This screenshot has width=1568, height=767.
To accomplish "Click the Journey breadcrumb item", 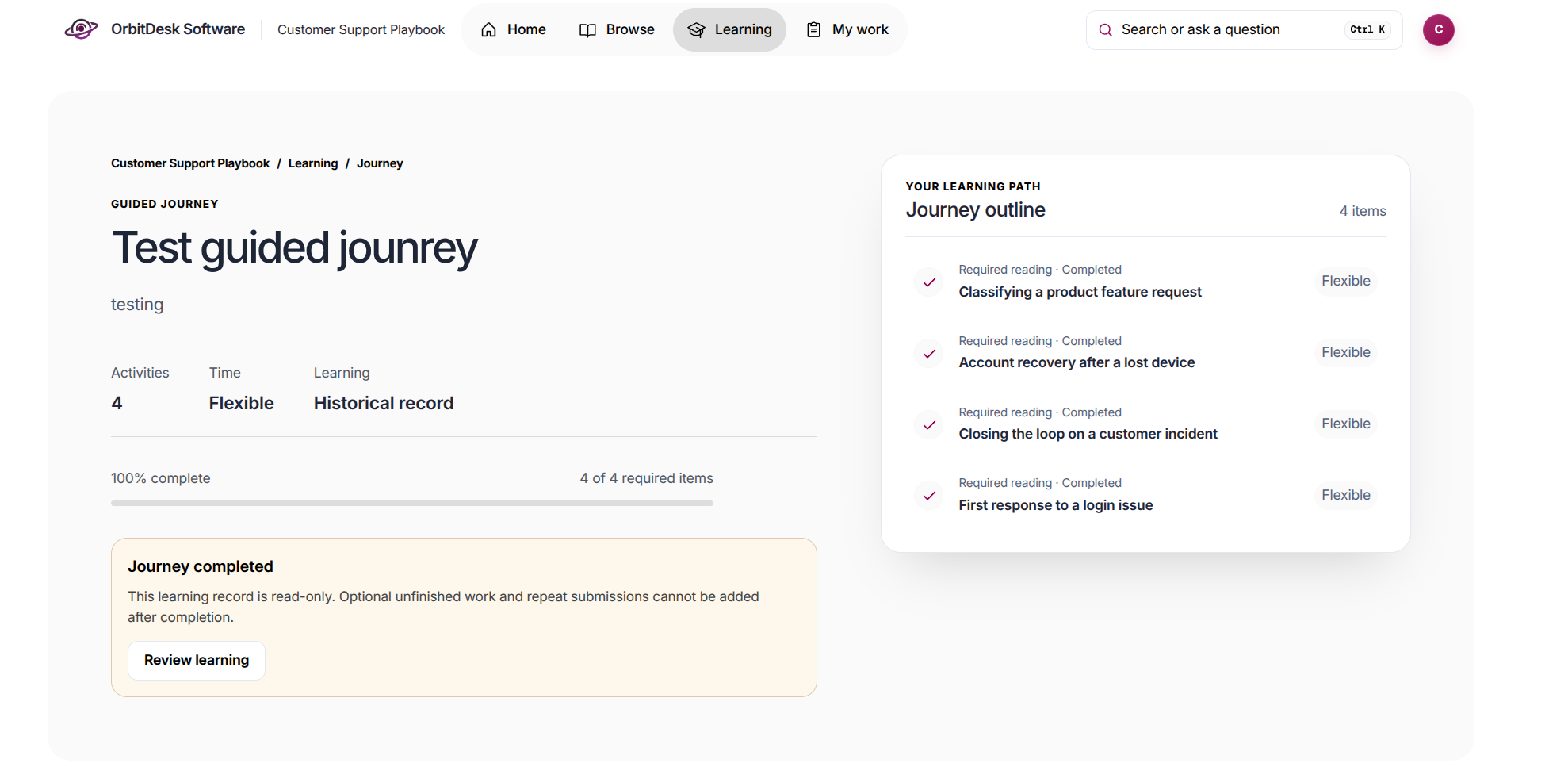I will [380, 163].
